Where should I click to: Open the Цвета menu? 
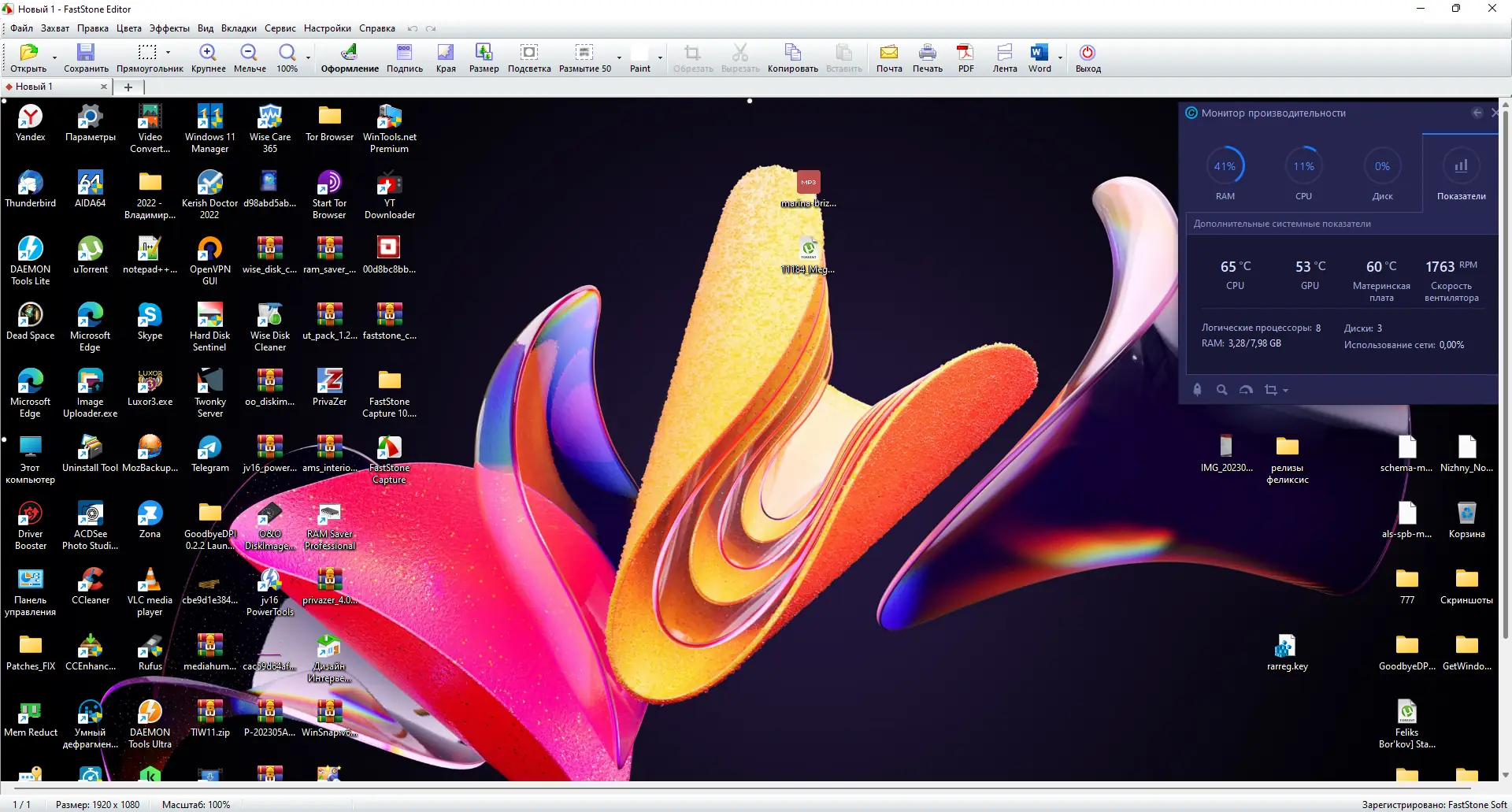coord(129,28)
